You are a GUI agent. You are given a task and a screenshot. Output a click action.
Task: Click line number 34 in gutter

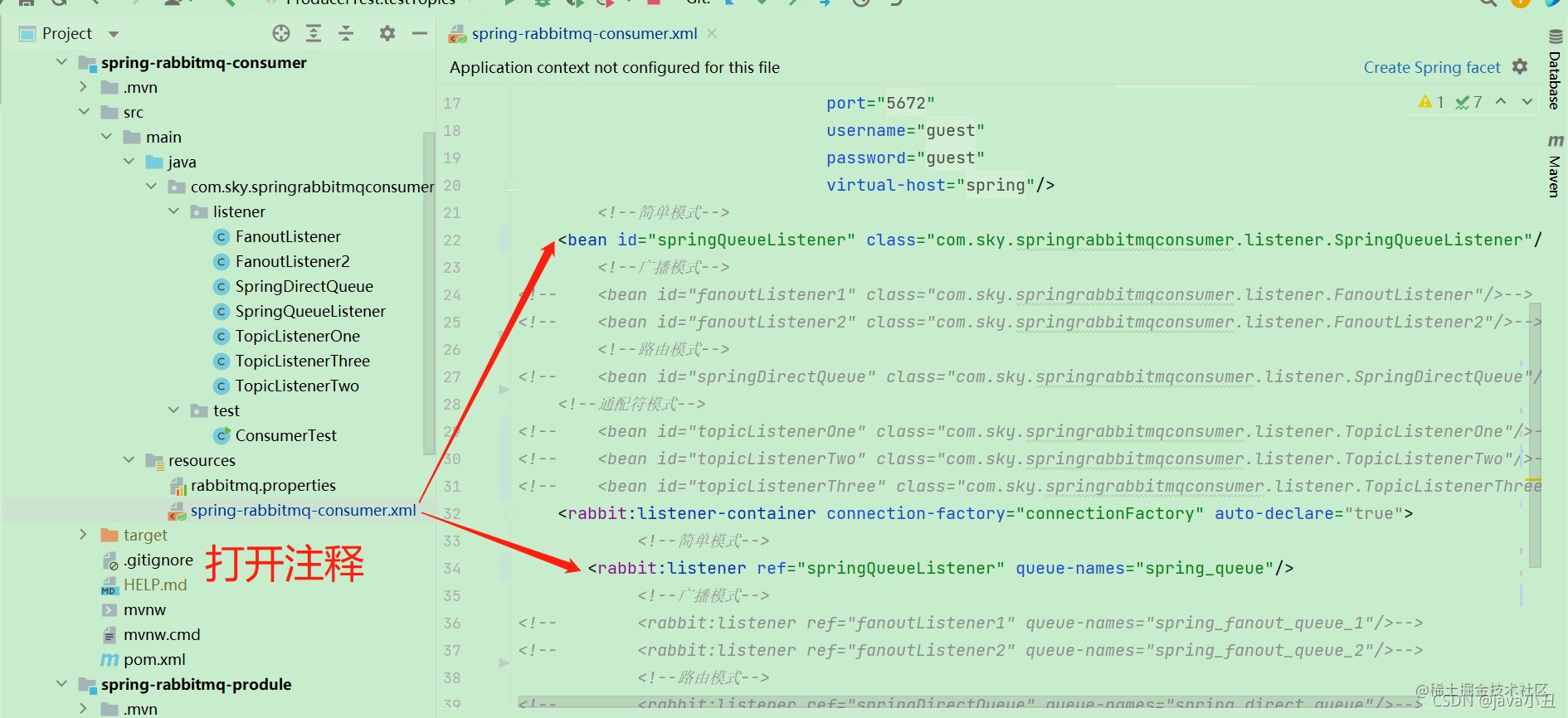[451, 568]
